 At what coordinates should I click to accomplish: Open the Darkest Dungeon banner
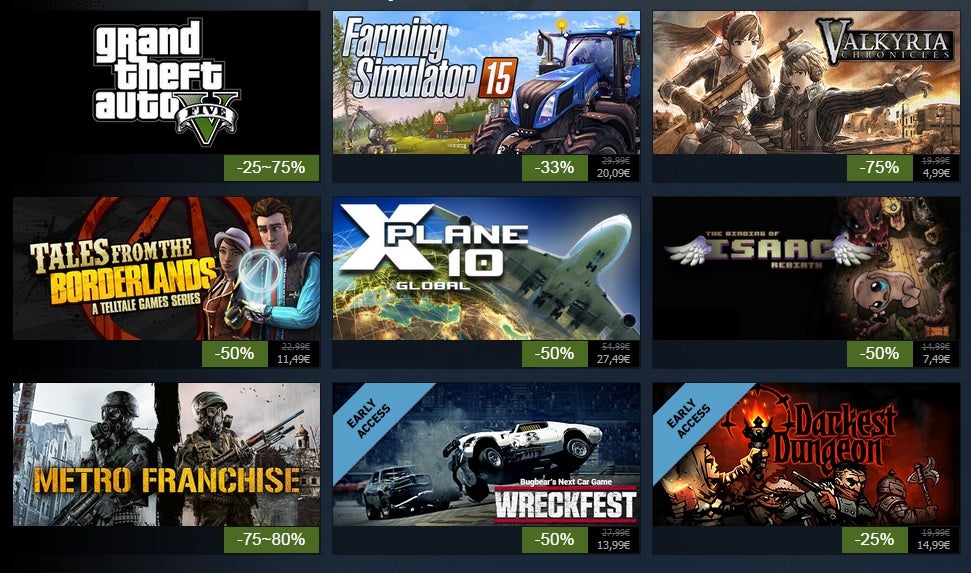tap(806, 454)
